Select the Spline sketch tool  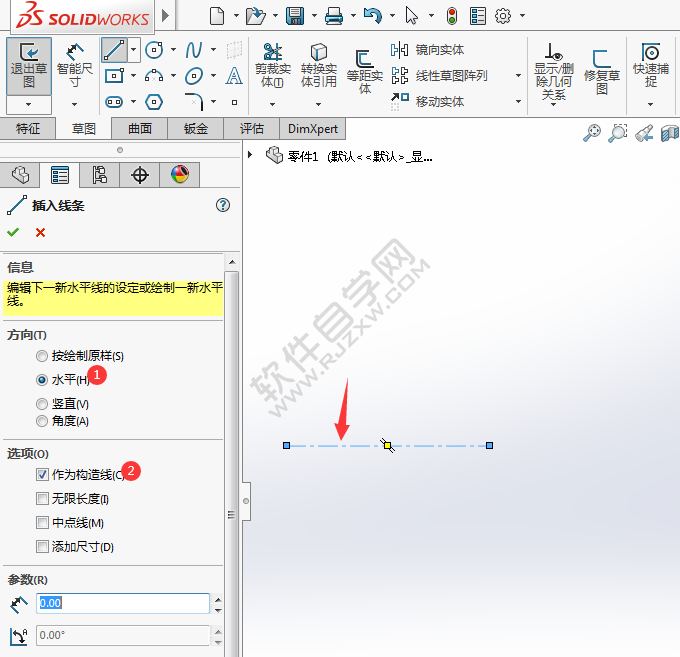[193, 50]
